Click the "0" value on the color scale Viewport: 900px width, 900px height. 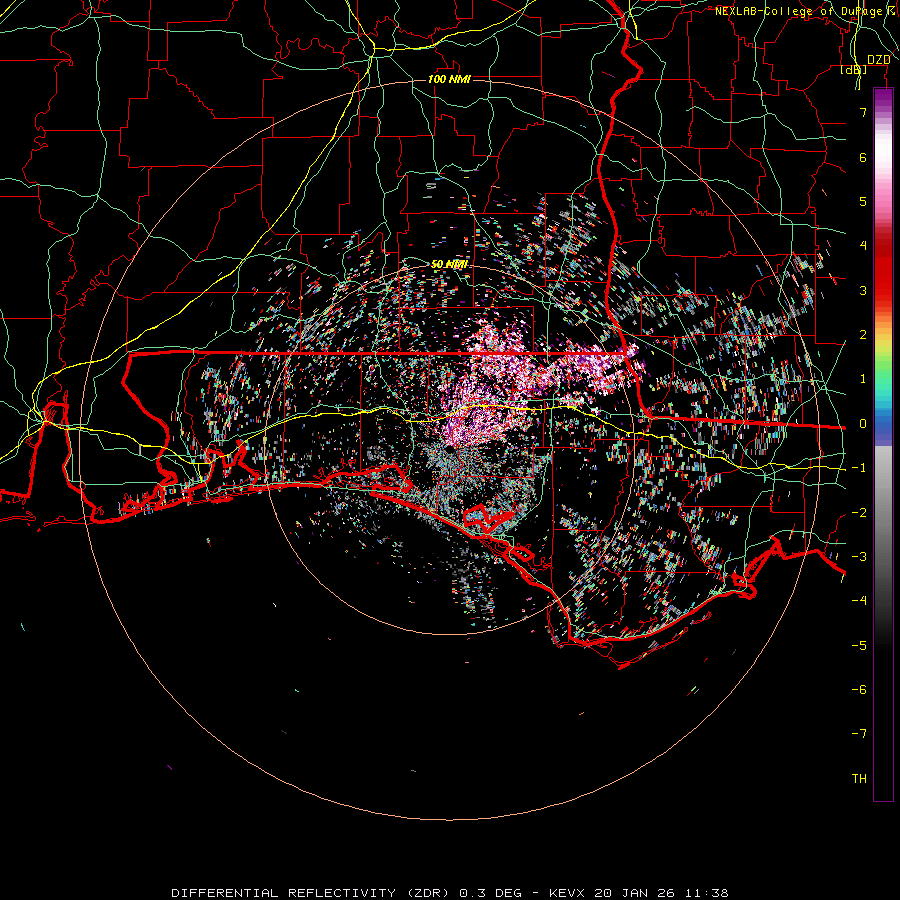point(863,424)
